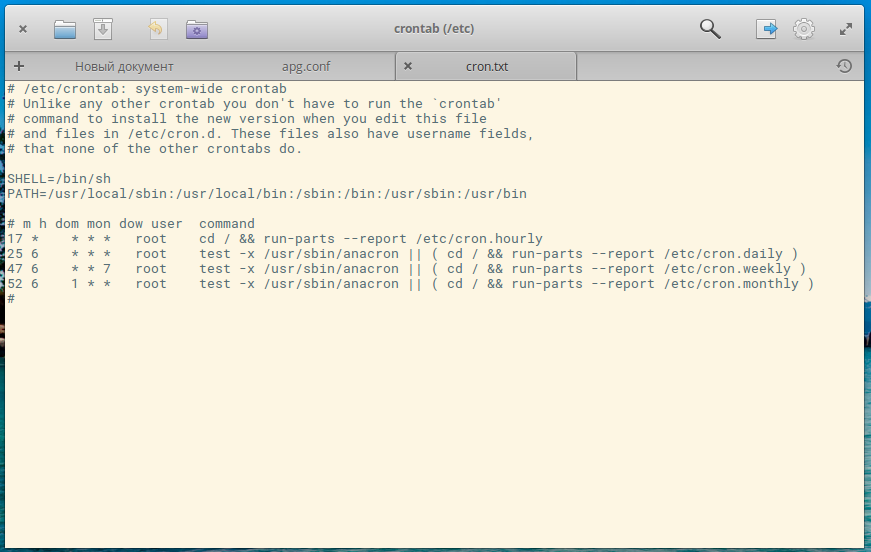
Task: Switch to the apg.conf tab
Action: (305, 67)
